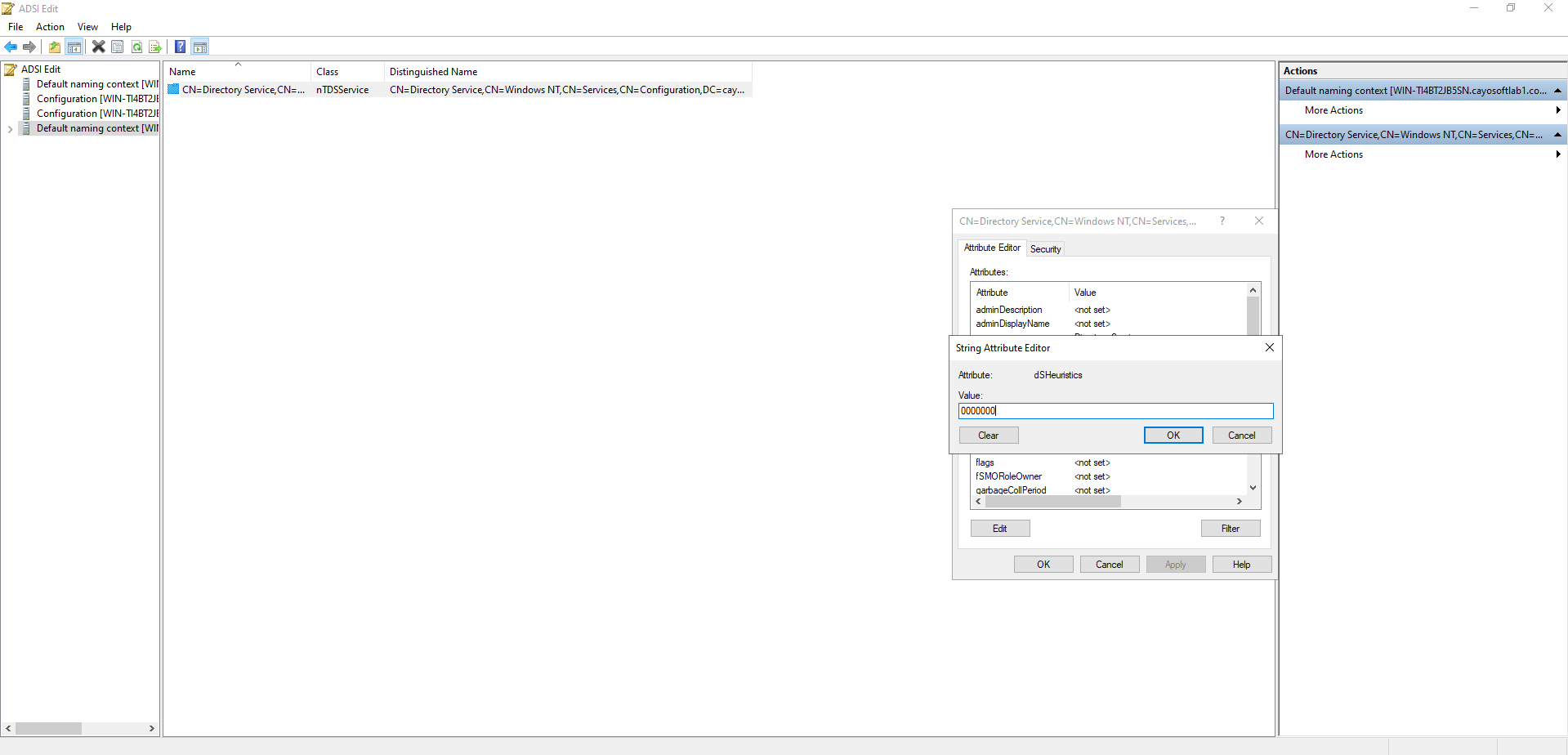
Task: Open Properties via the toolbar icon
Action: pyautogui.click(x=118, y=47)
